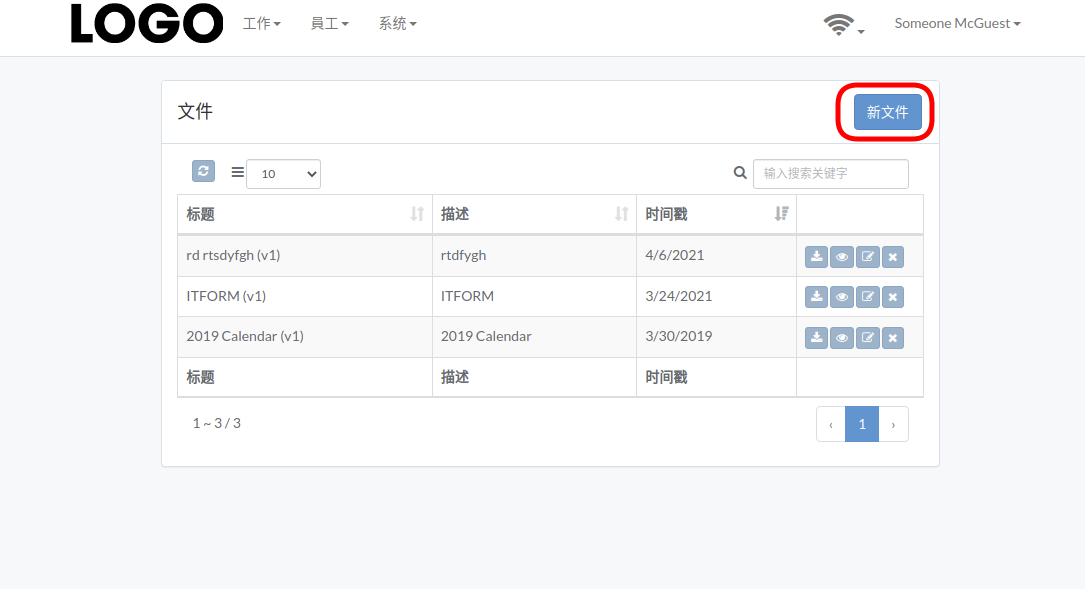Edit the ITFORM (v1) file
Image resolution: width=1085 pixels, height=589 pixels.
click(x=867, y=297)
